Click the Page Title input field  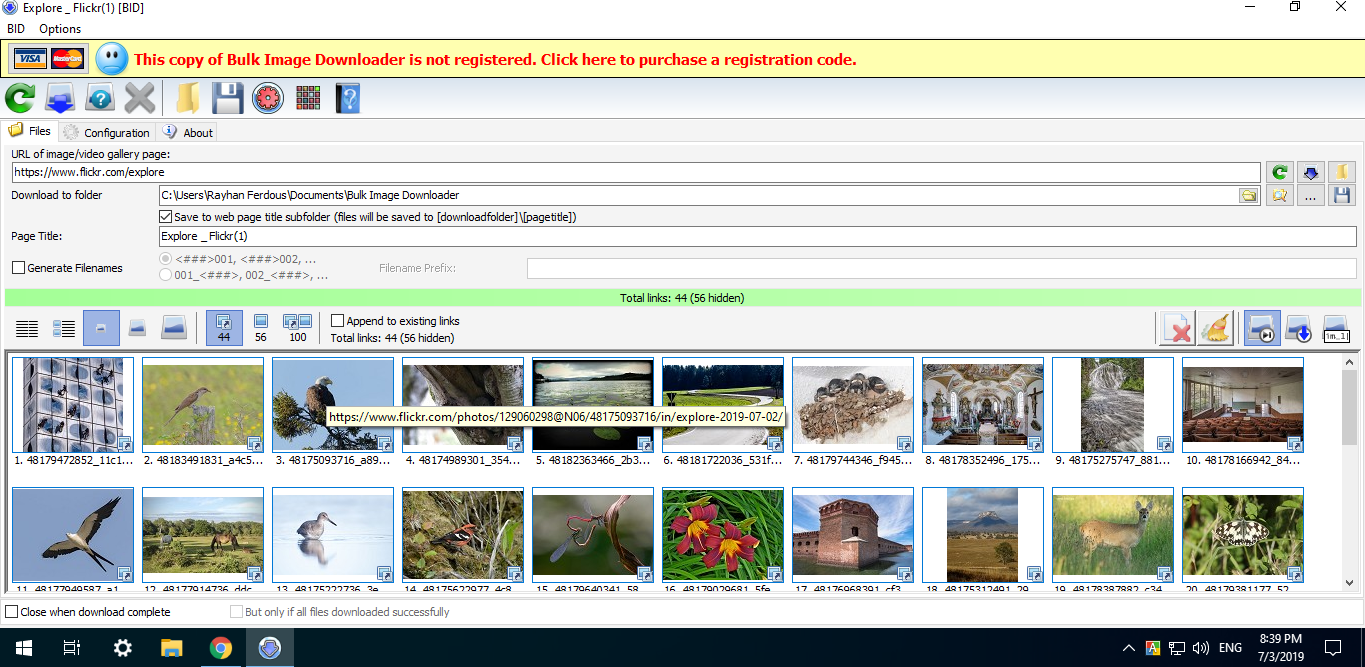(757, 236)
